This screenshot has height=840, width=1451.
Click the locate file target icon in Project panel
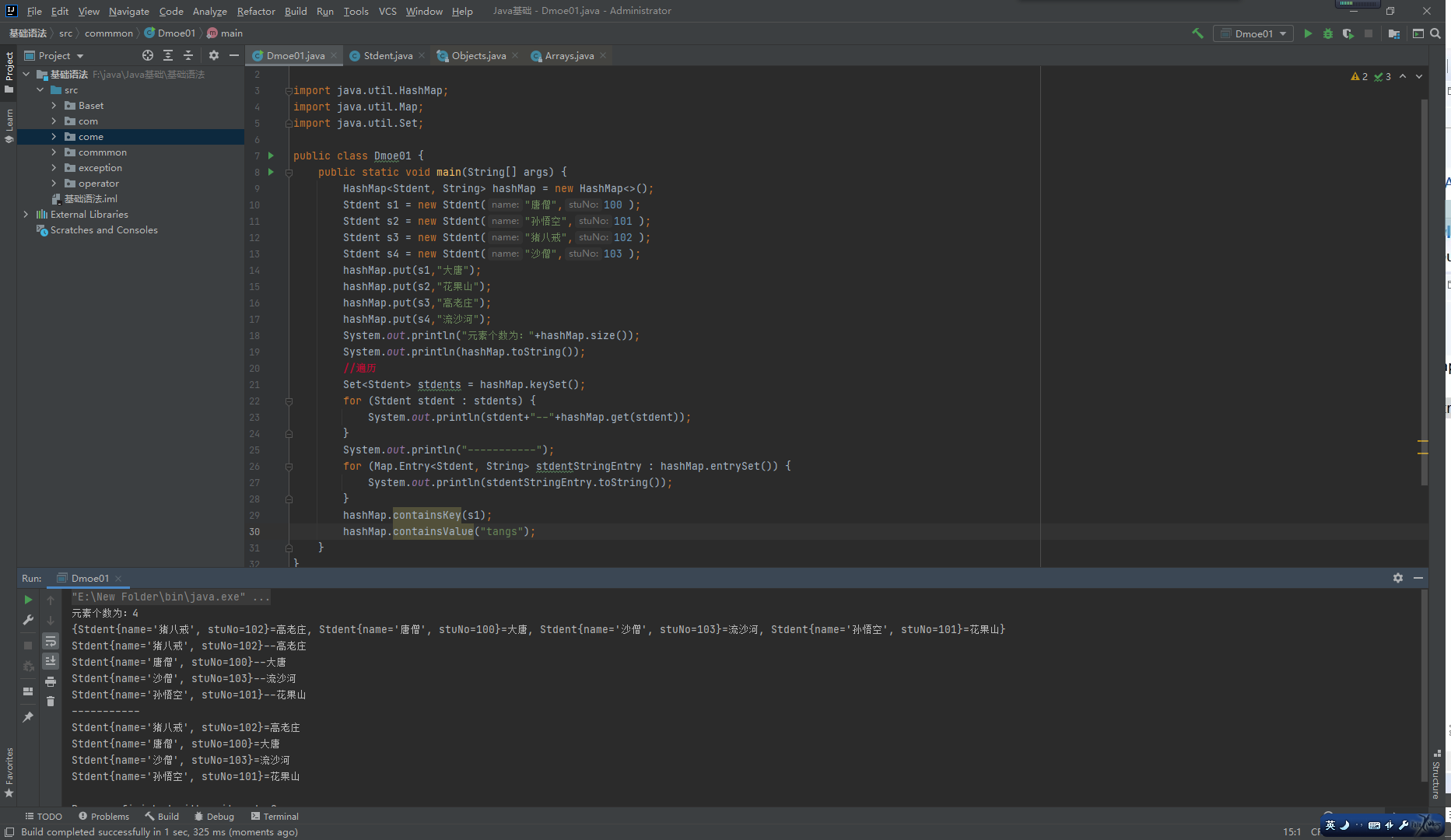(x=148, y=55)
